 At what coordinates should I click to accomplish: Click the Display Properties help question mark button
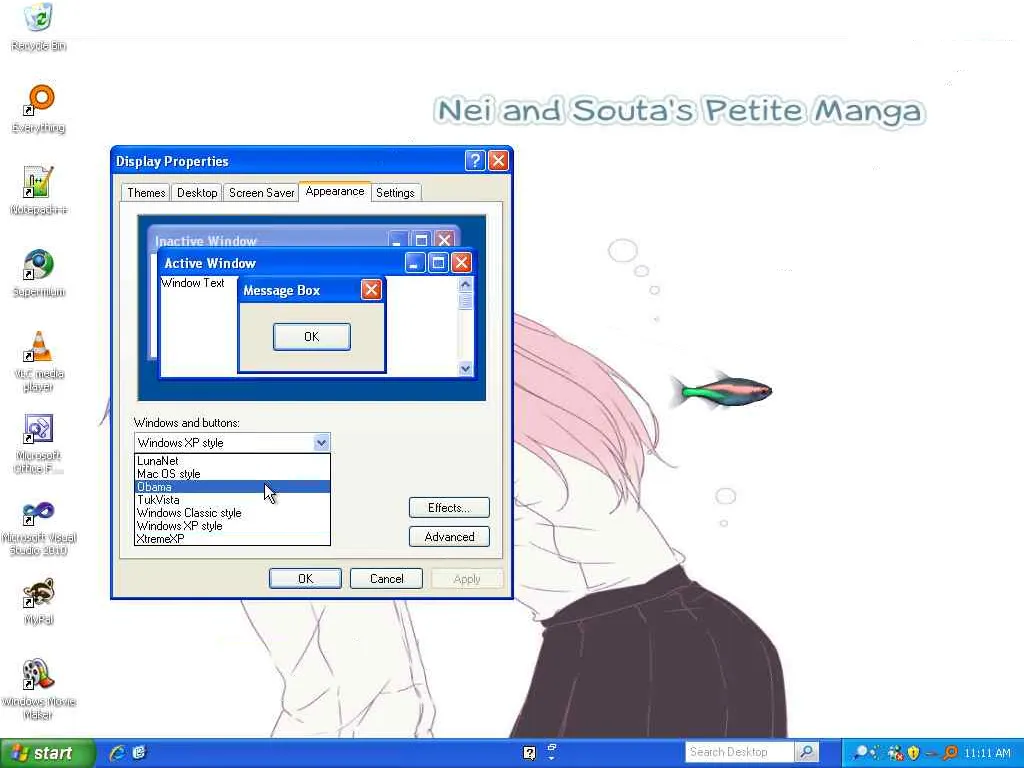tap(475, 161)
